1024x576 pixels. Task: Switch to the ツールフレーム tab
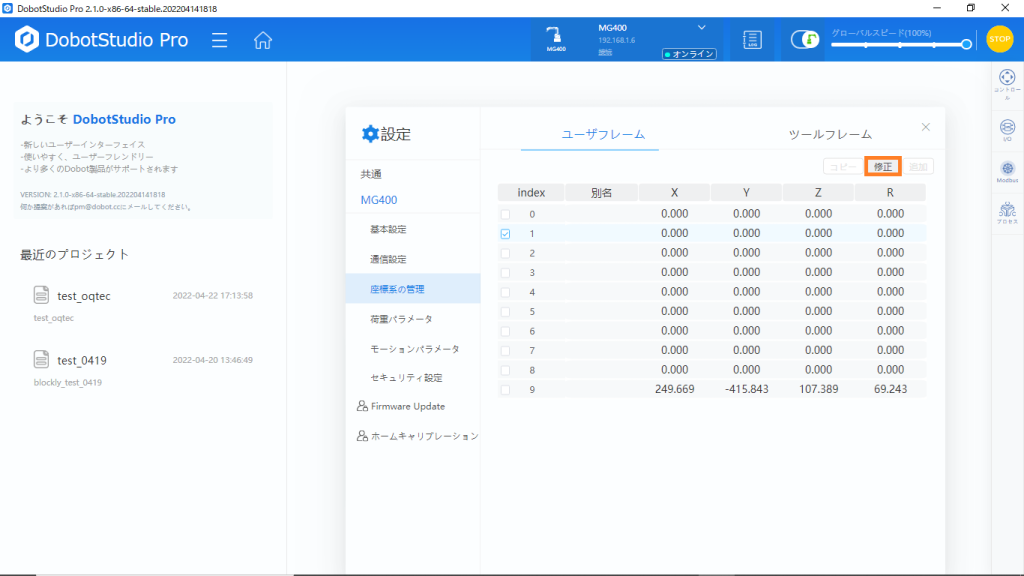point(830,134)
